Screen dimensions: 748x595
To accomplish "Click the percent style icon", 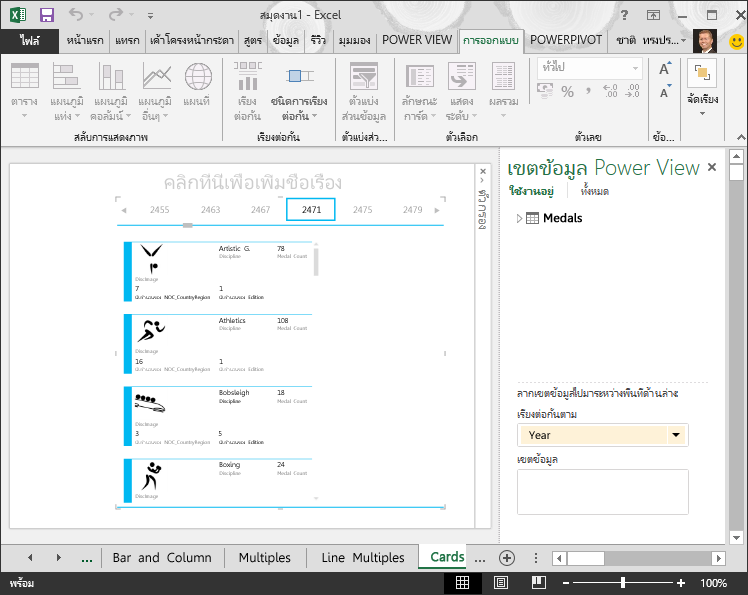I will (567, 91).
